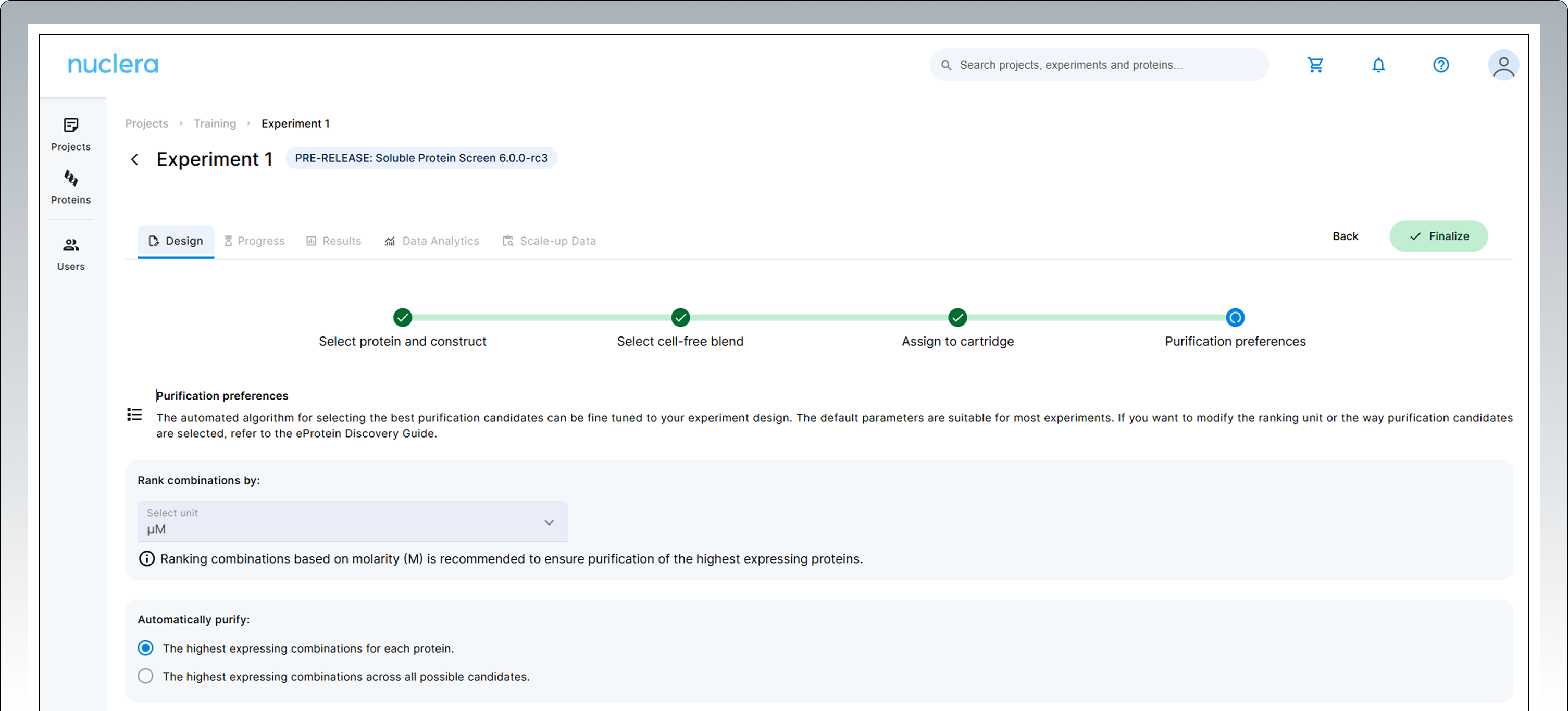Image resolution: width=1568 pixels, height=711 pixels.
Task: Go to Proteins in sidebar
Action: [x=71, y=188]
